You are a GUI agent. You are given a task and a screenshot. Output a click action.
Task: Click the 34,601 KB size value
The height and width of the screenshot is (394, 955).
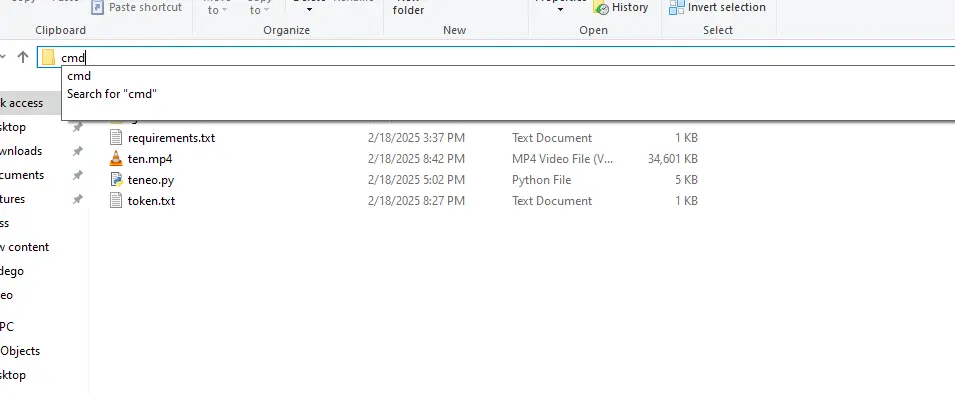click(673, 159)
